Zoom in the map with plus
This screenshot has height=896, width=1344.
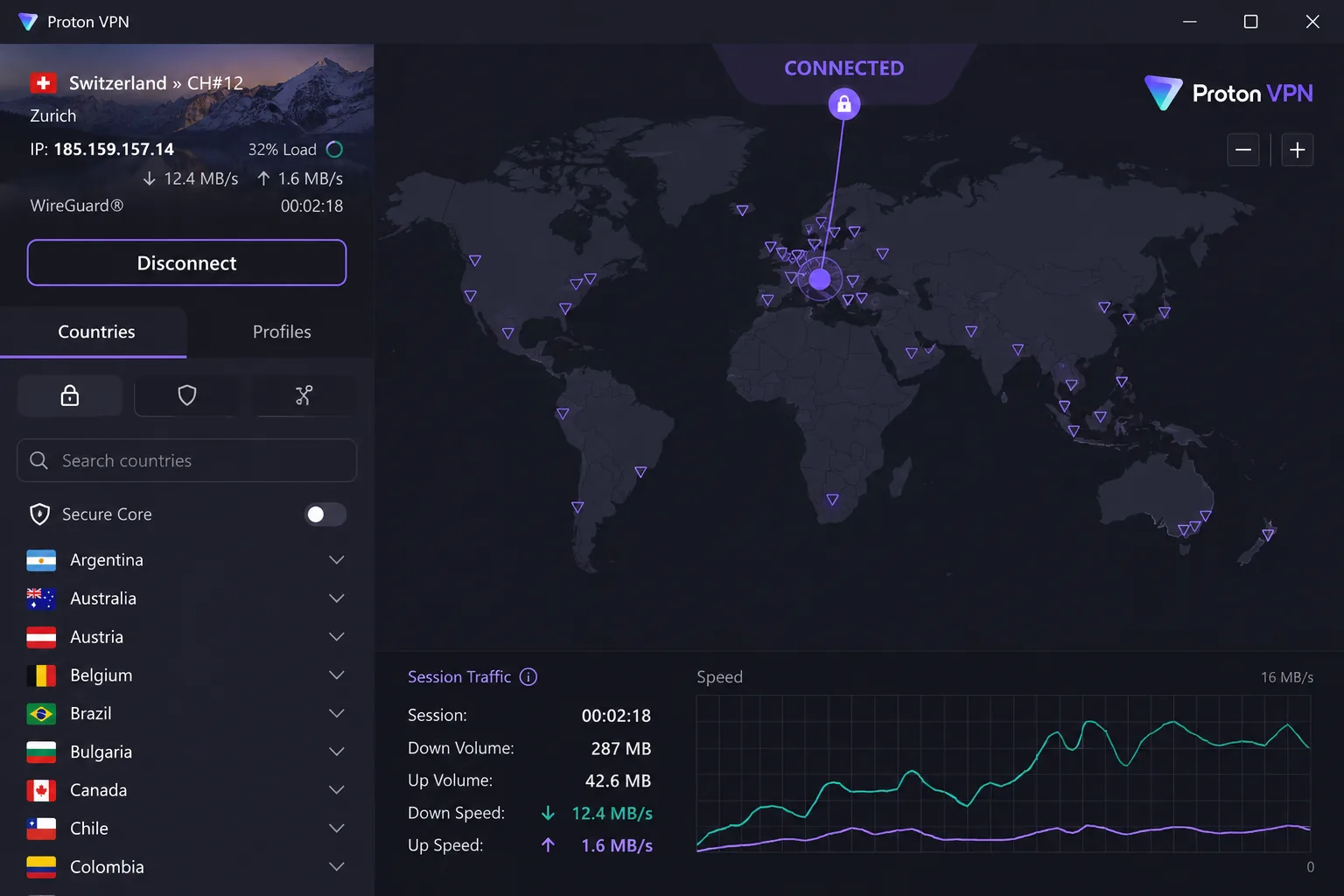(x=1298, y=150)
